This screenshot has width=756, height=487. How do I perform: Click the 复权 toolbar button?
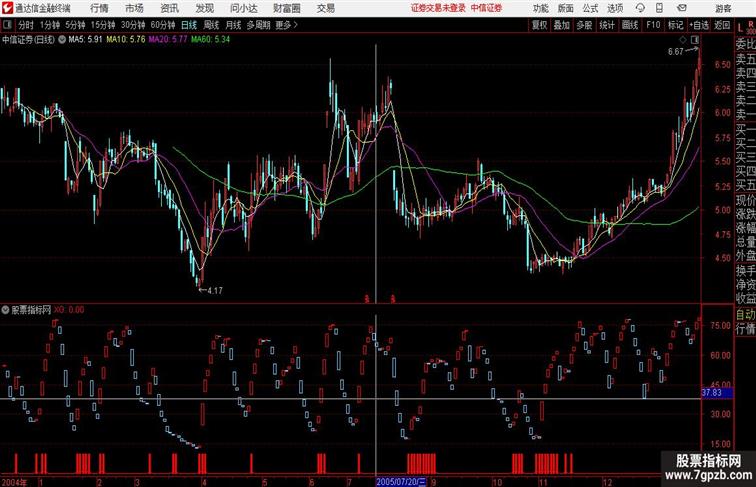click(x=540, y=25)
